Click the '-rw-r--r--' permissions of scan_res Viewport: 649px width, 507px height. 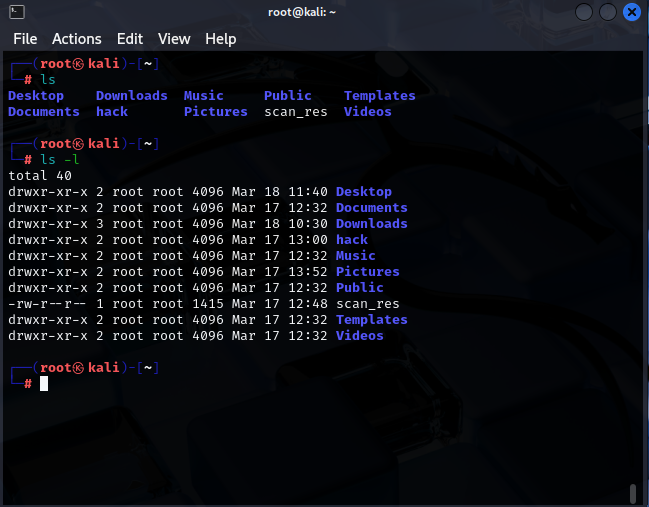click(48, 304)
